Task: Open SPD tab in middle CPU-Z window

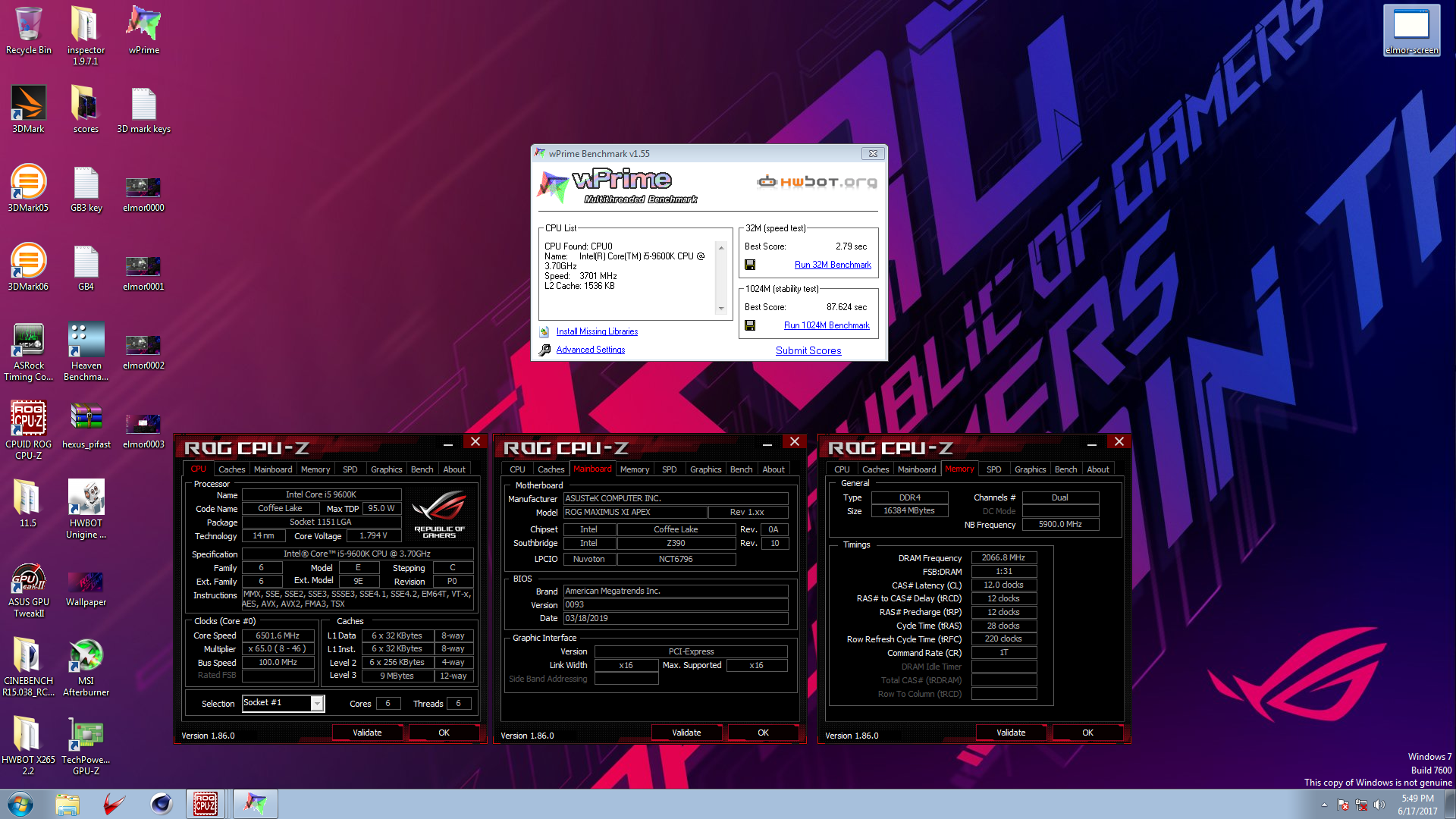Action: click(x=669, y=469)
